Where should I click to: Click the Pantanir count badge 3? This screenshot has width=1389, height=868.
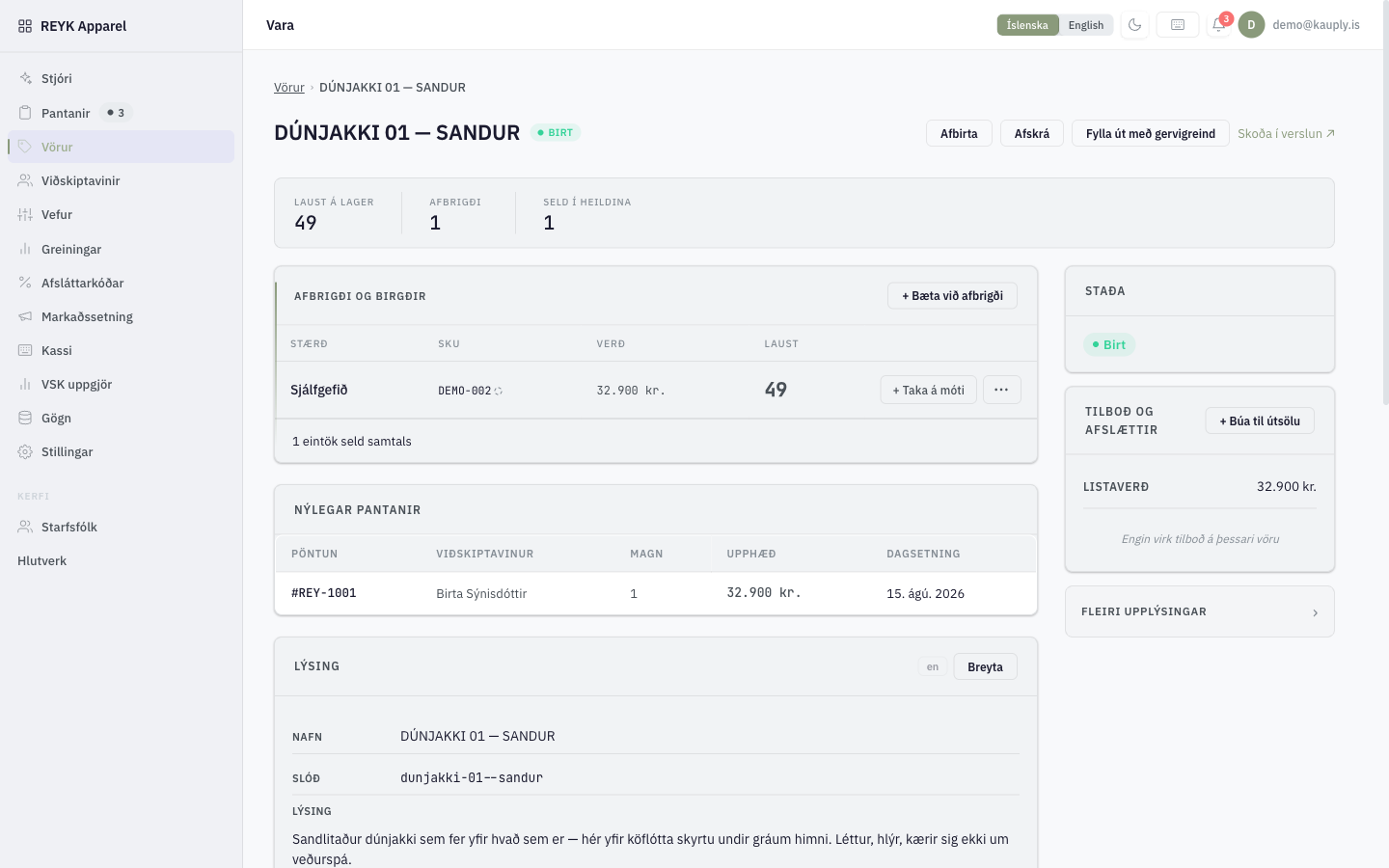coord(116,113)
